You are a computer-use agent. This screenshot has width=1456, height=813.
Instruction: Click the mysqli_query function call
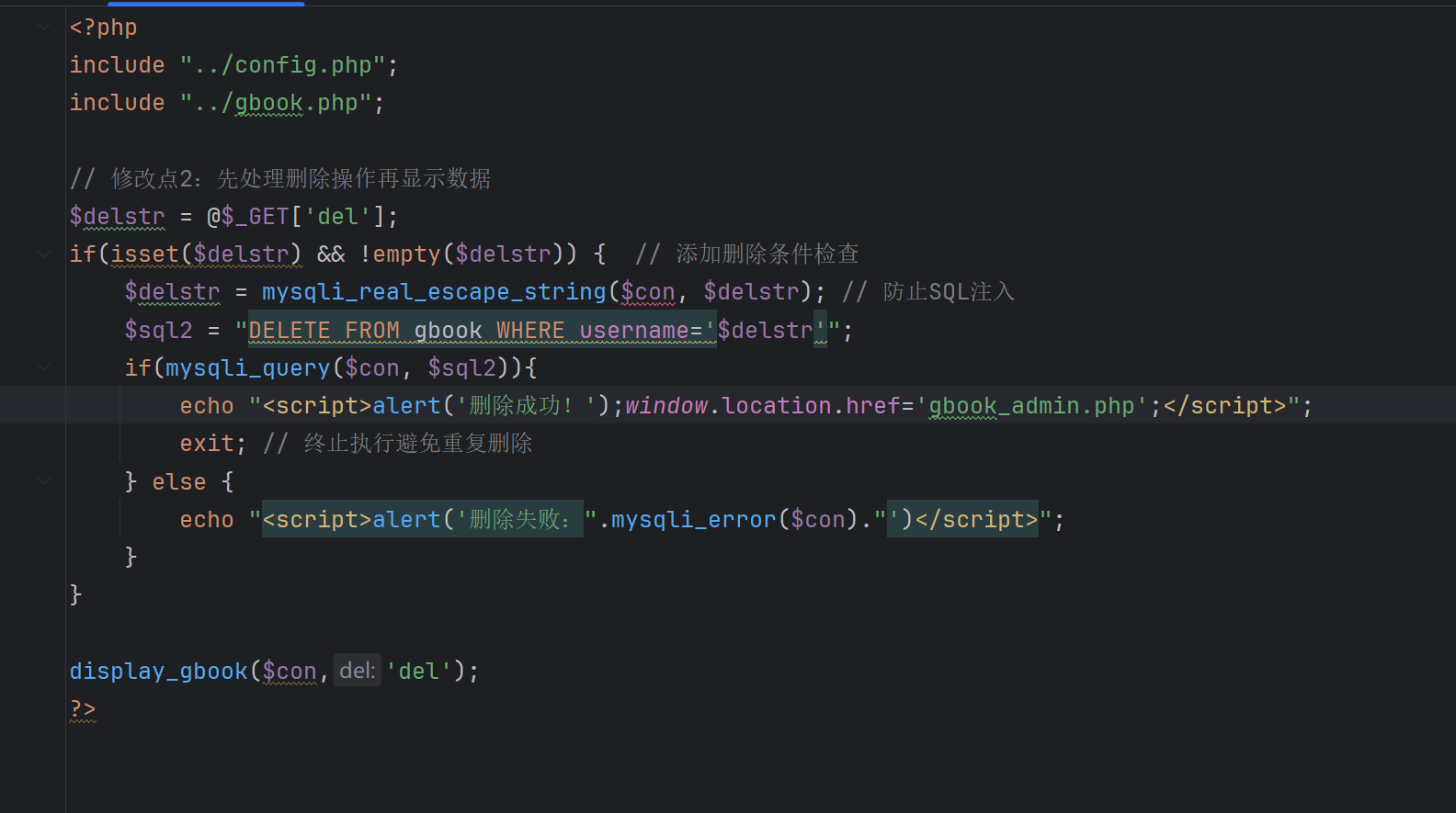tap(248, 368)
